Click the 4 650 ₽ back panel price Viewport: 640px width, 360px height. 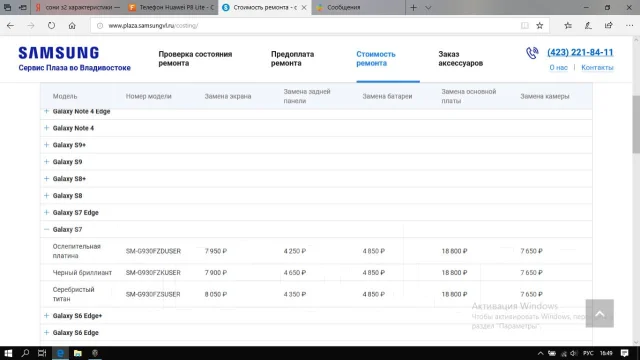click(x=295, y=273)
